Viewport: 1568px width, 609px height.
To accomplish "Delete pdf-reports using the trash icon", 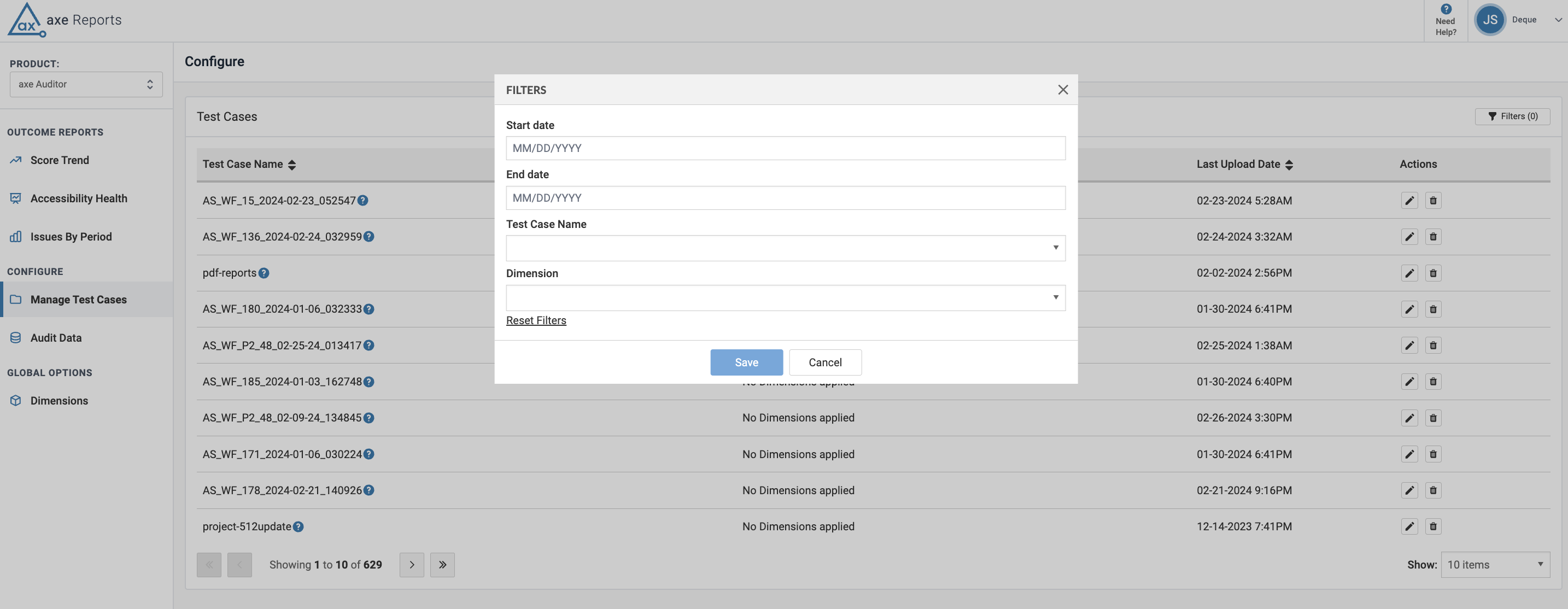I will point(1434,273).
